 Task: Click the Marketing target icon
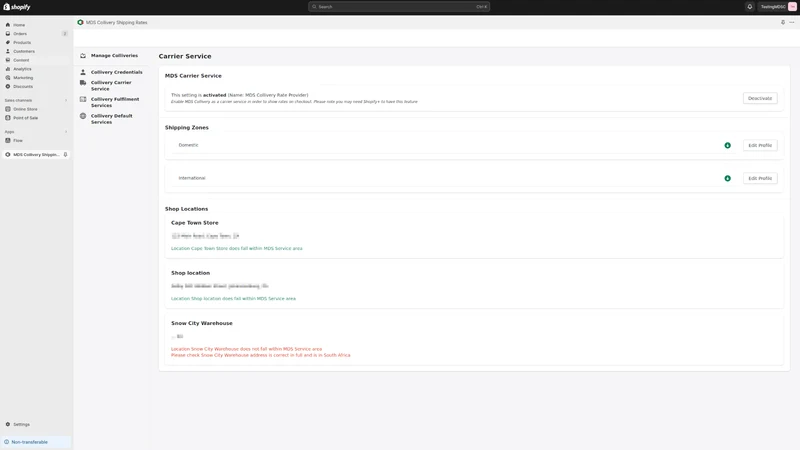coord(8,78)
